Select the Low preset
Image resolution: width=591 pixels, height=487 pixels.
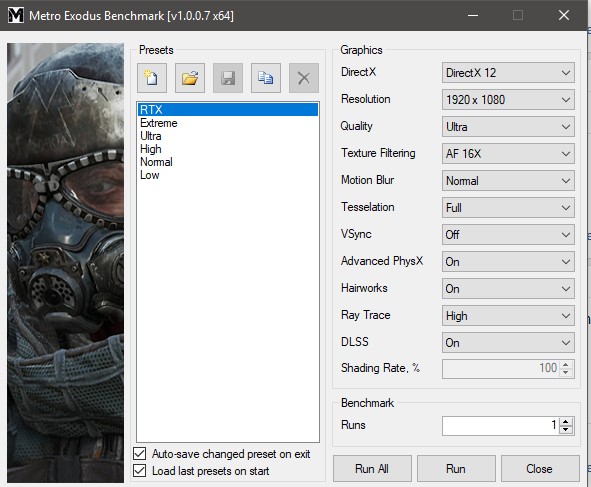point(228,175)
